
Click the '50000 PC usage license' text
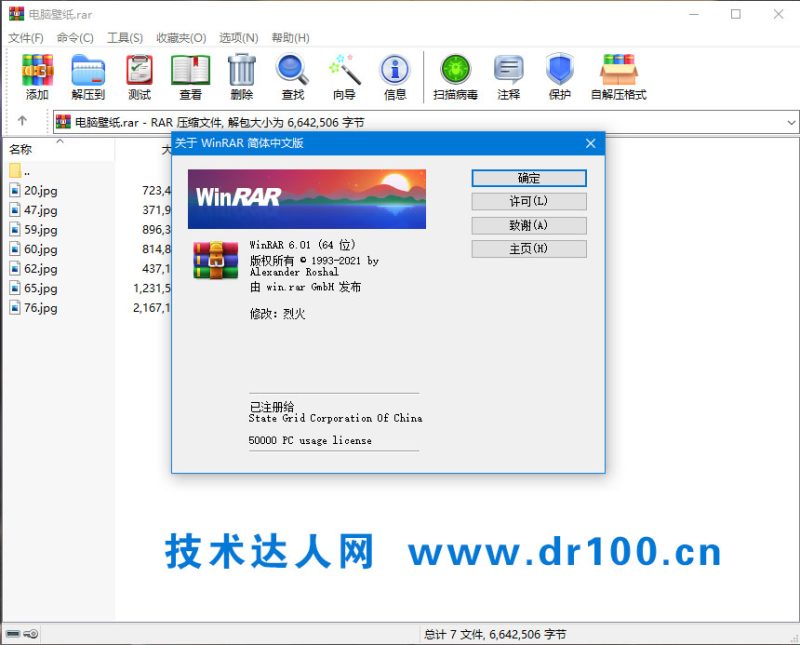pos(310,440)
